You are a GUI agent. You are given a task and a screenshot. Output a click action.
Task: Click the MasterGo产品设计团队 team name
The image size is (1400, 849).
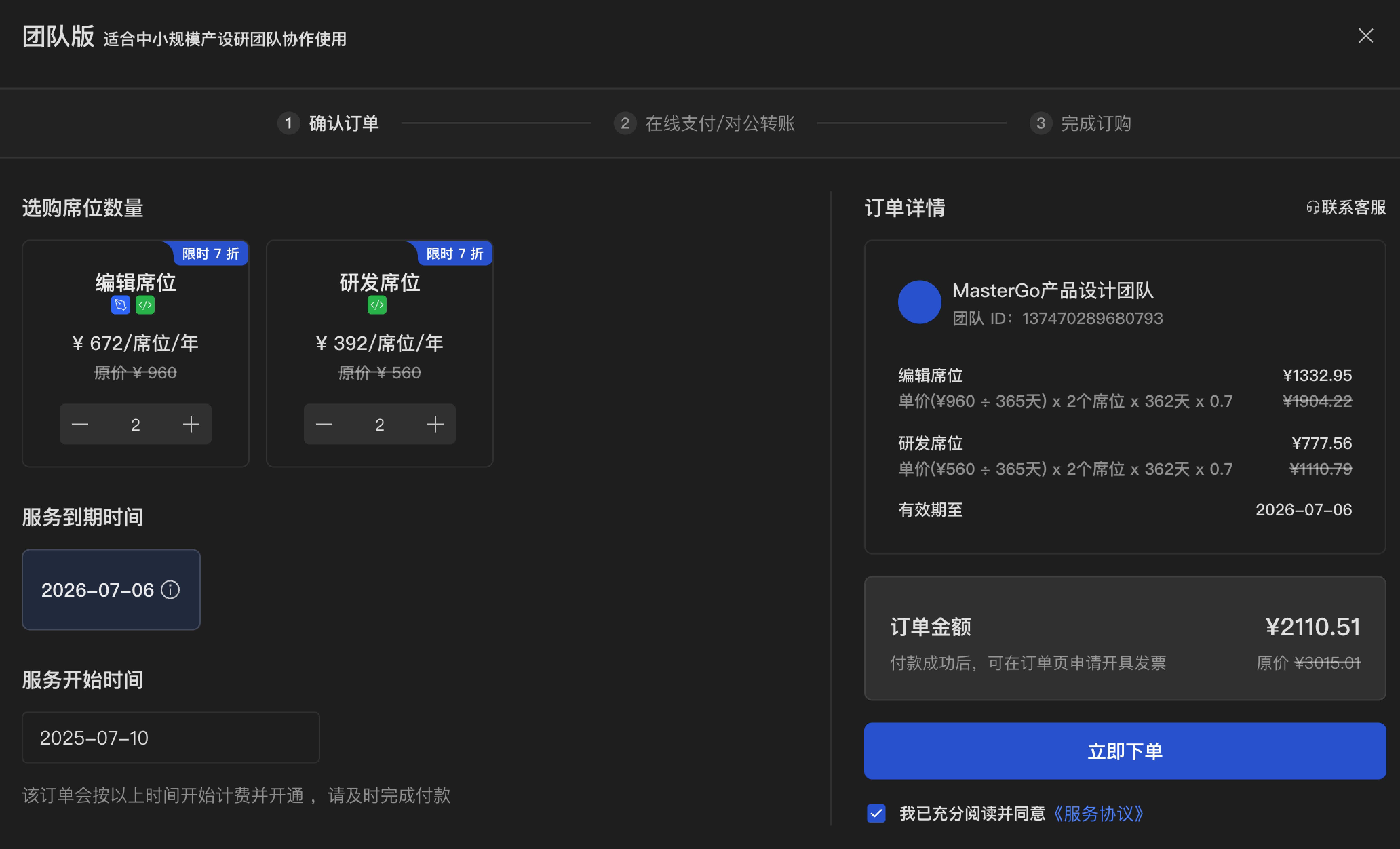[1053, 290]
